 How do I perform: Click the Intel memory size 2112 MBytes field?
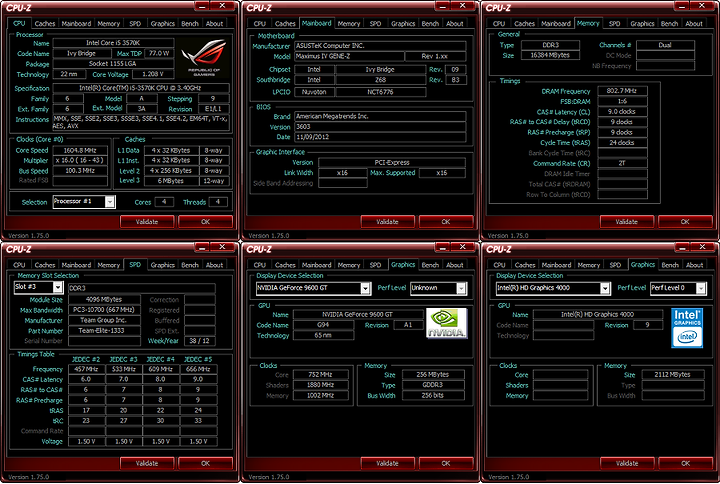pyautogui.click(x=673, y=375)
